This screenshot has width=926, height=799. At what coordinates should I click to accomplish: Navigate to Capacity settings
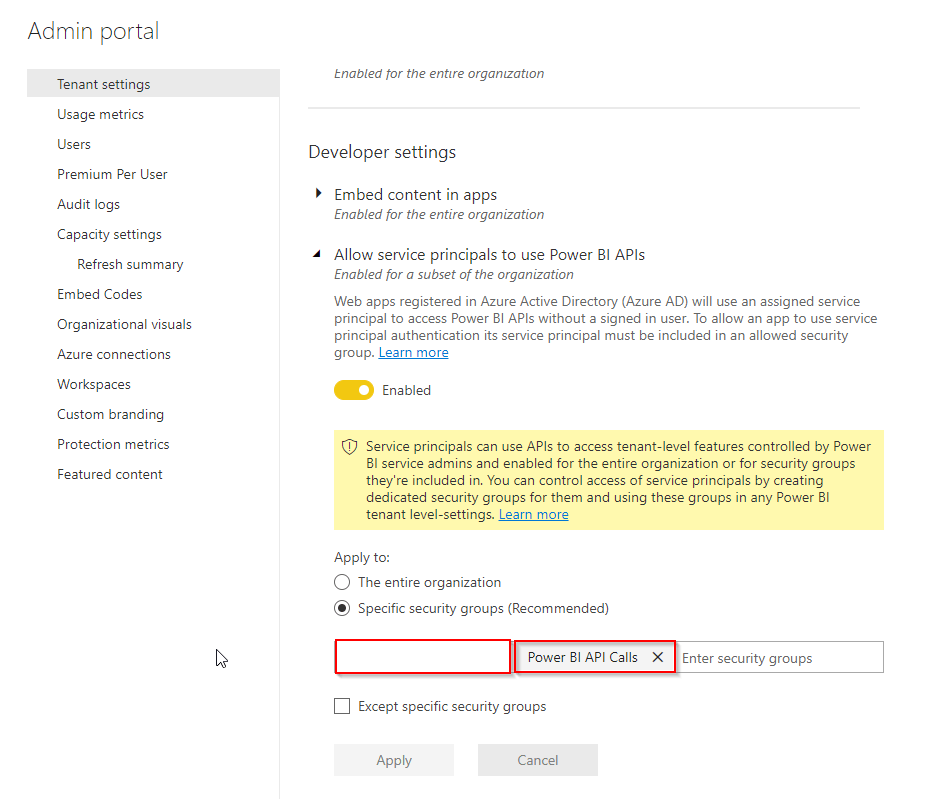(x=109, y=234)
